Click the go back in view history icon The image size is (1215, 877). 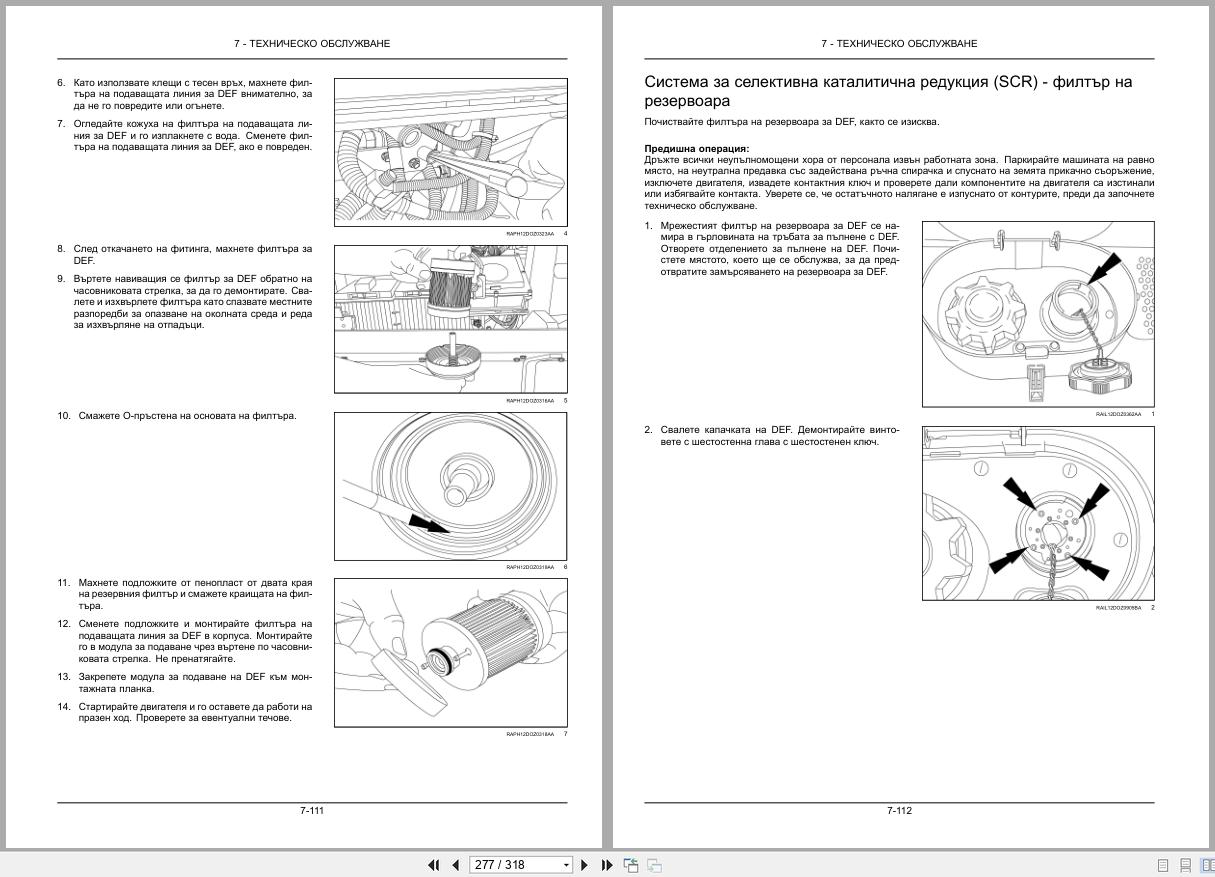point(631,865)
